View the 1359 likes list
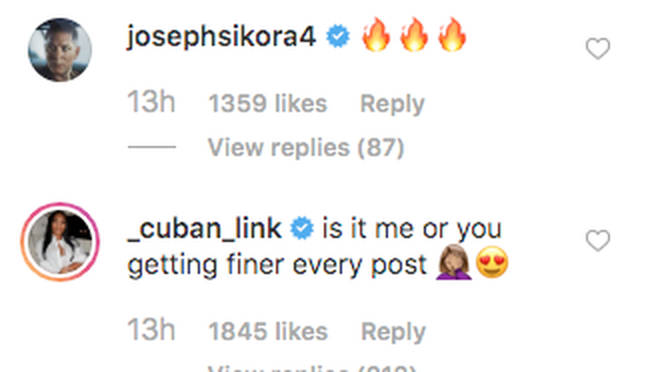This screenshot has height=372, width=660. pos(268,104)
